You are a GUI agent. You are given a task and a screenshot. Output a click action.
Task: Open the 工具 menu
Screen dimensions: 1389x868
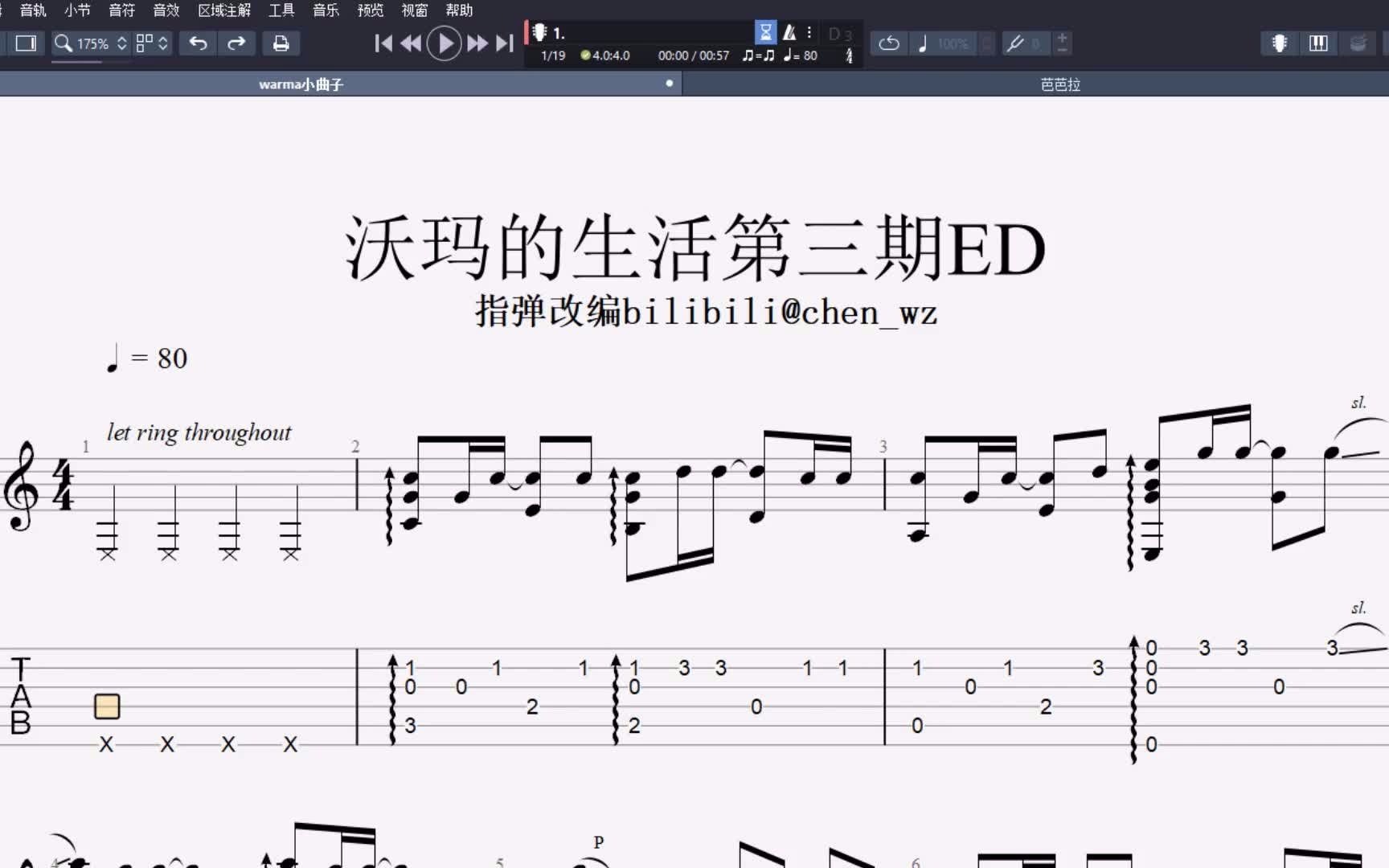[281, 10]
